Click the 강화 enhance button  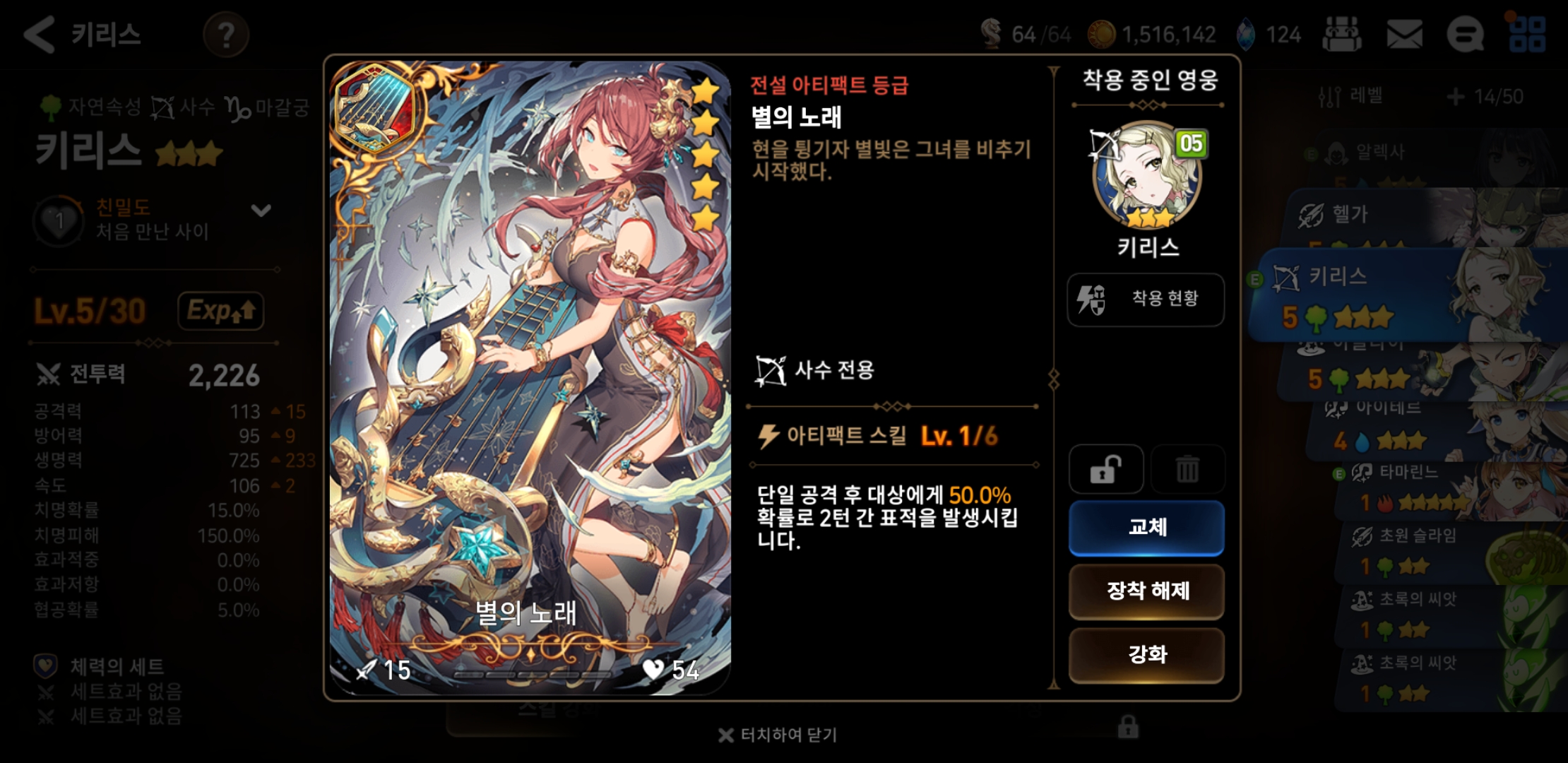coord(1146,655)
